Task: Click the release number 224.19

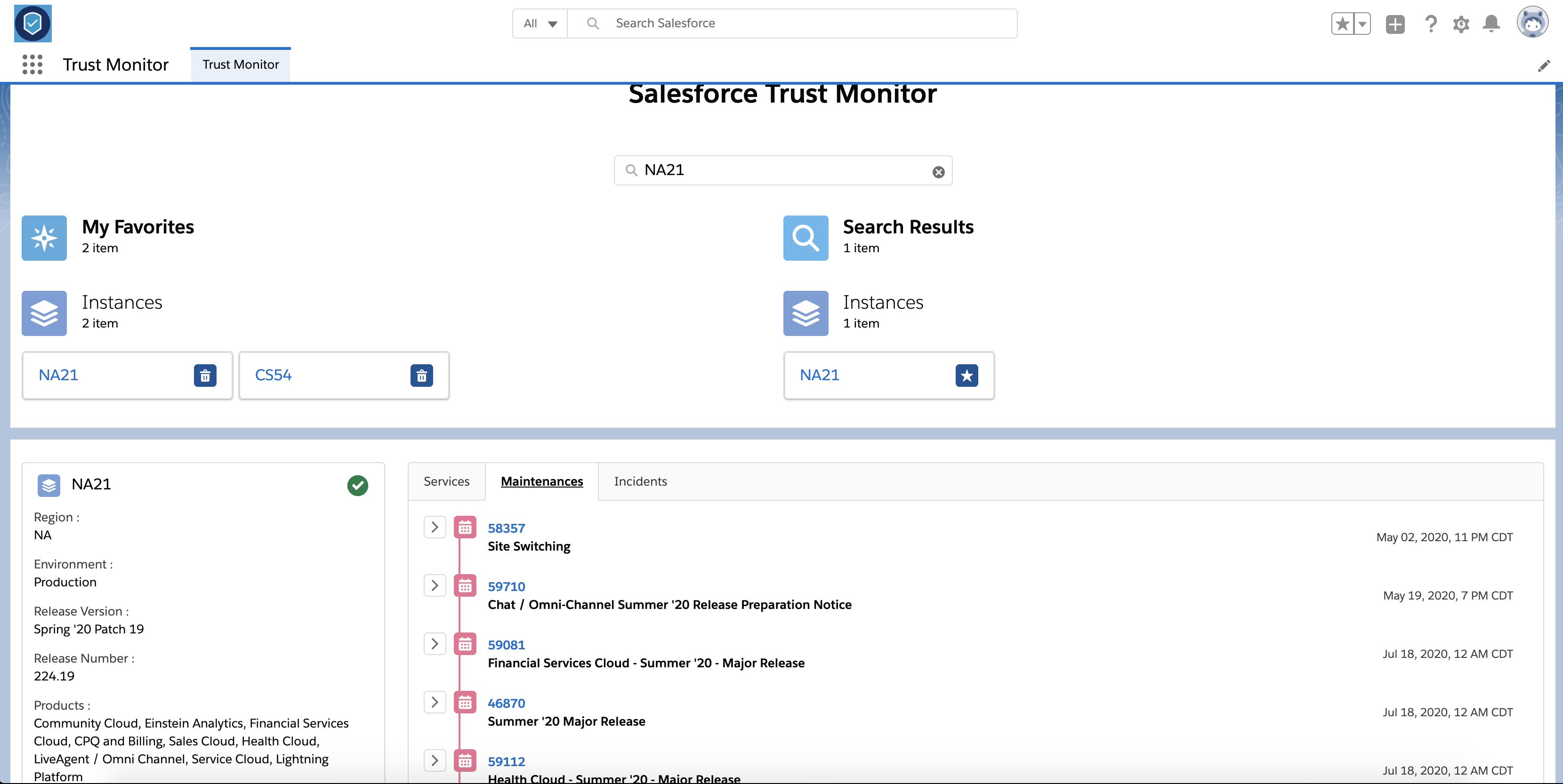Action: (54, 675)
